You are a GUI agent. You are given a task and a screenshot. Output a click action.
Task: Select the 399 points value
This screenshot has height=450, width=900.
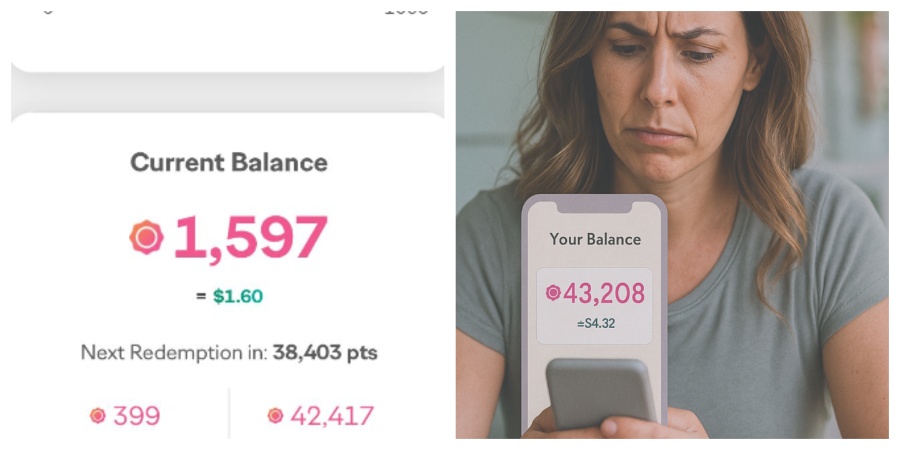coord(137,416)
